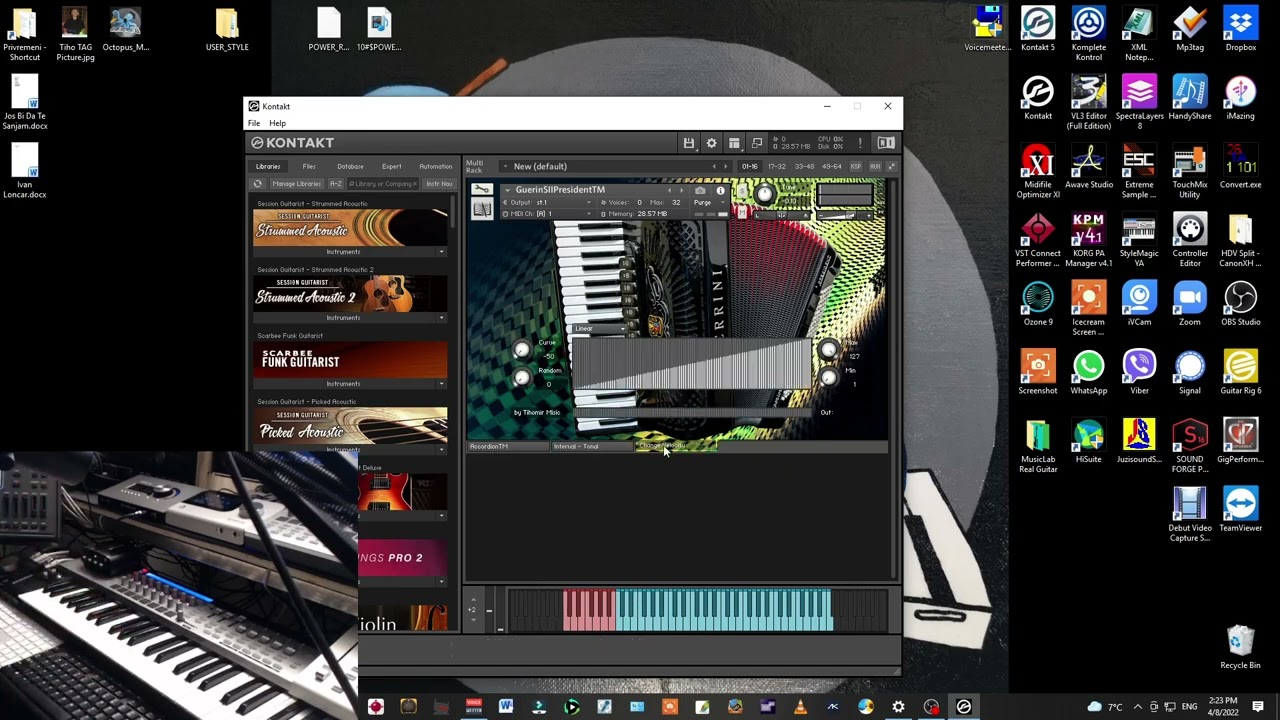Open the Korg PA Manager desktop icon
Image resolution: width=1280 pixels, height=720 pixels.
click(x=1088, y=239)
